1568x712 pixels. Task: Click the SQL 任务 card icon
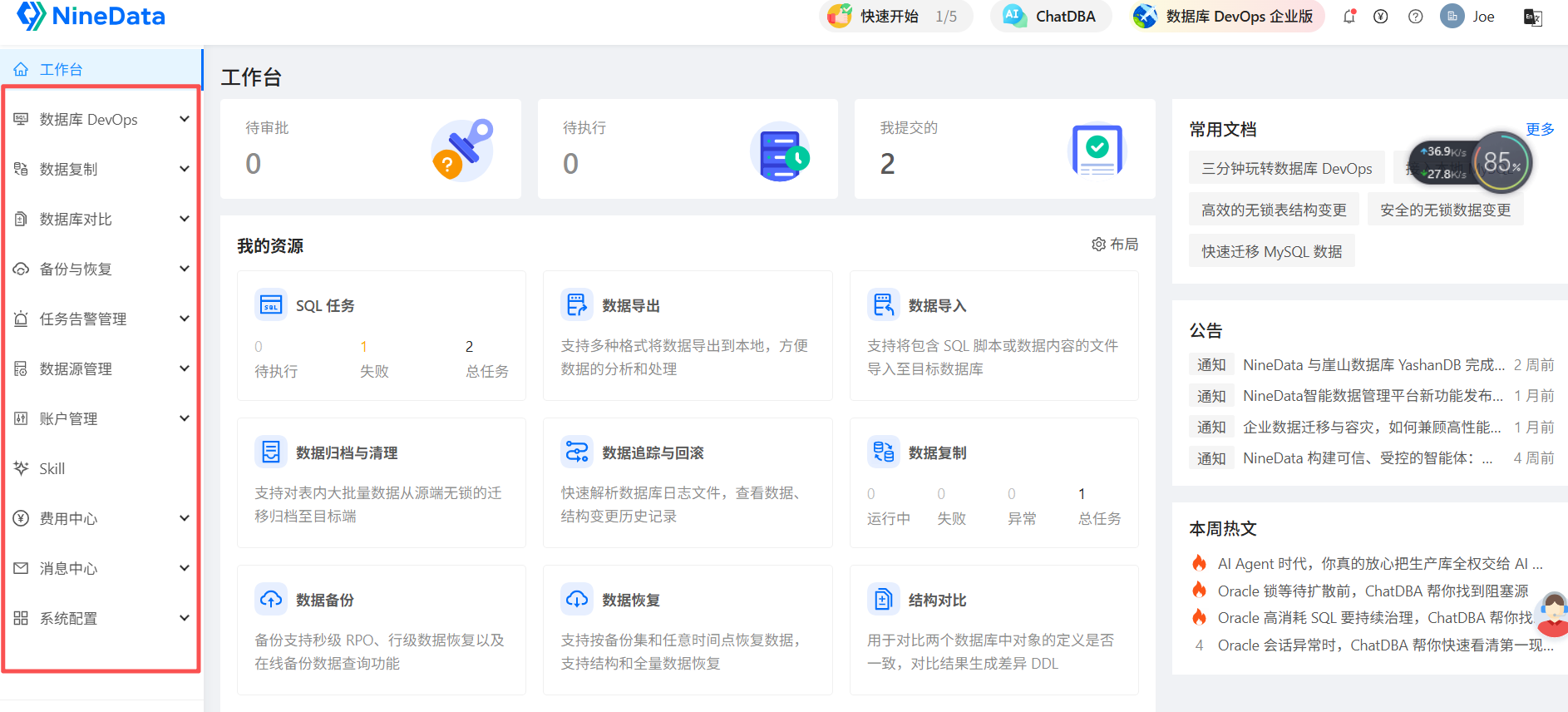coord(271,305)
